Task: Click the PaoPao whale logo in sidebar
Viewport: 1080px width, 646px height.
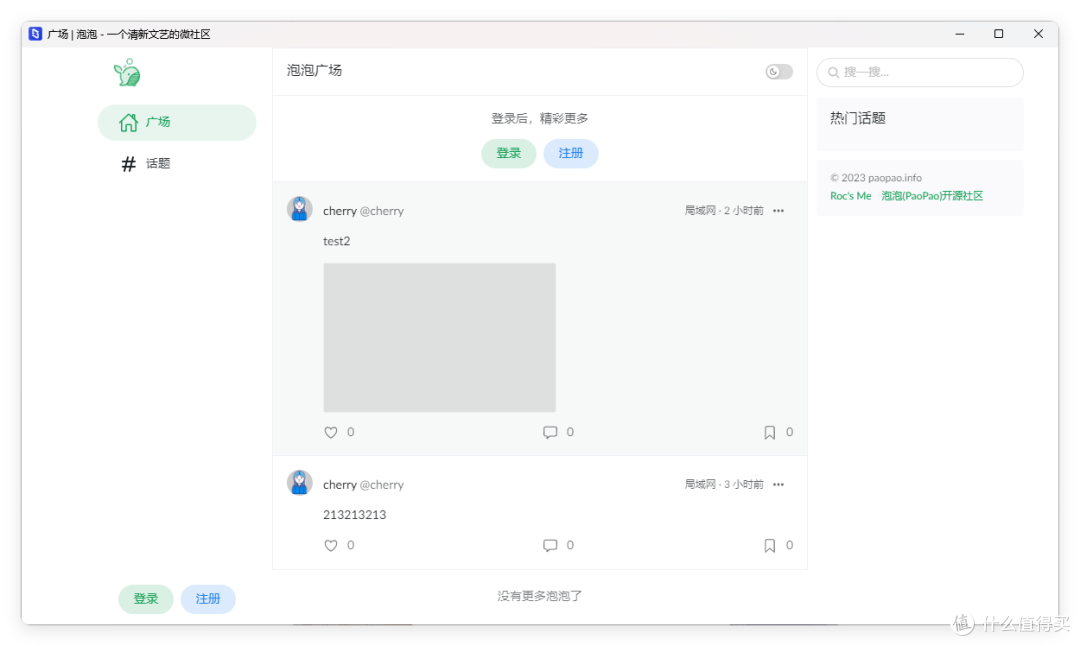Action: tap(127, 72)
